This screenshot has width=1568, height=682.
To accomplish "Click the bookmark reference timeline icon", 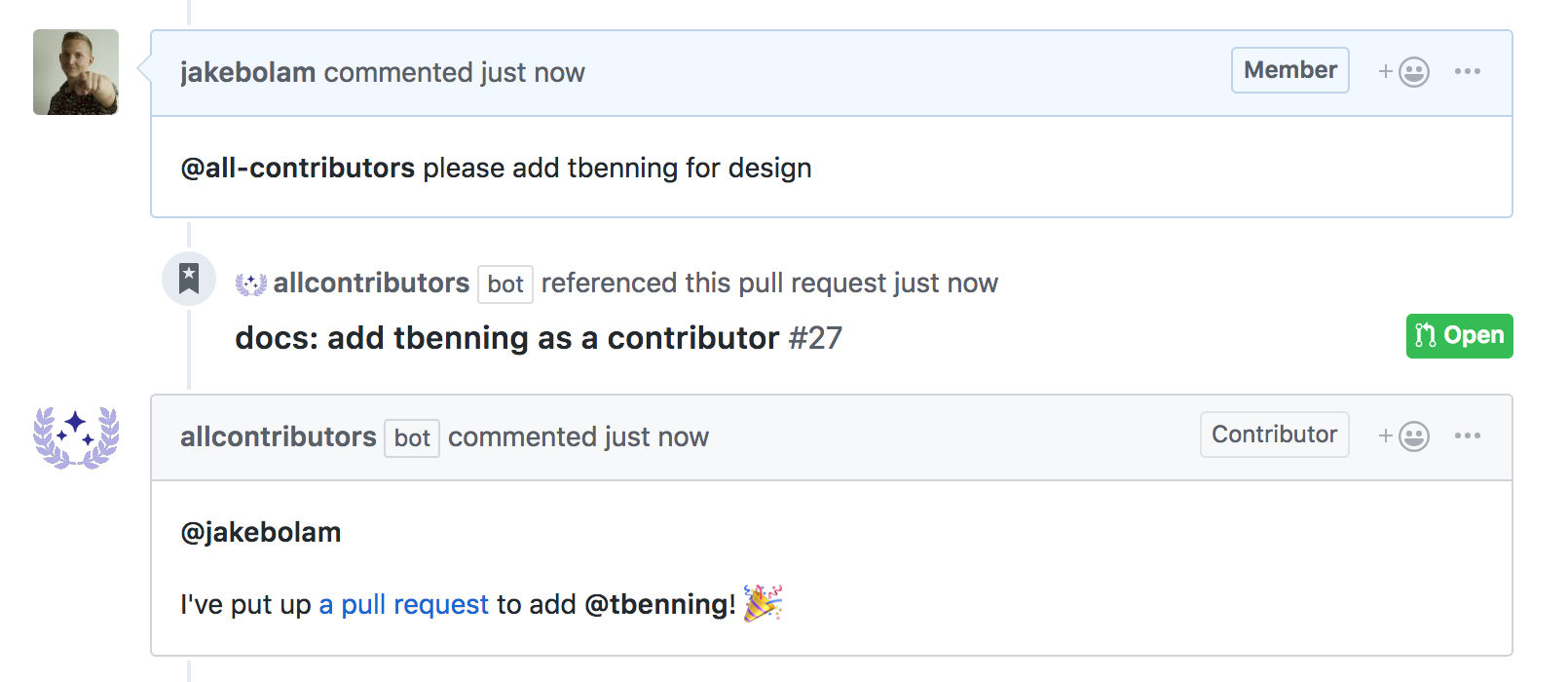I will pos(189,279).
